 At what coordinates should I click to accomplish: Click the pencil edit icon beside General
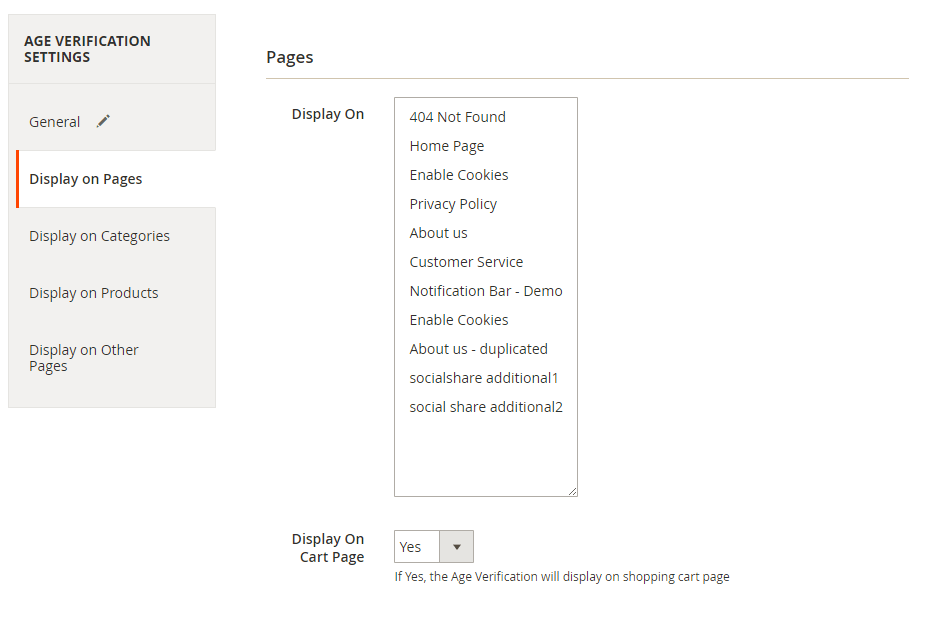click(x=103, y=121)
